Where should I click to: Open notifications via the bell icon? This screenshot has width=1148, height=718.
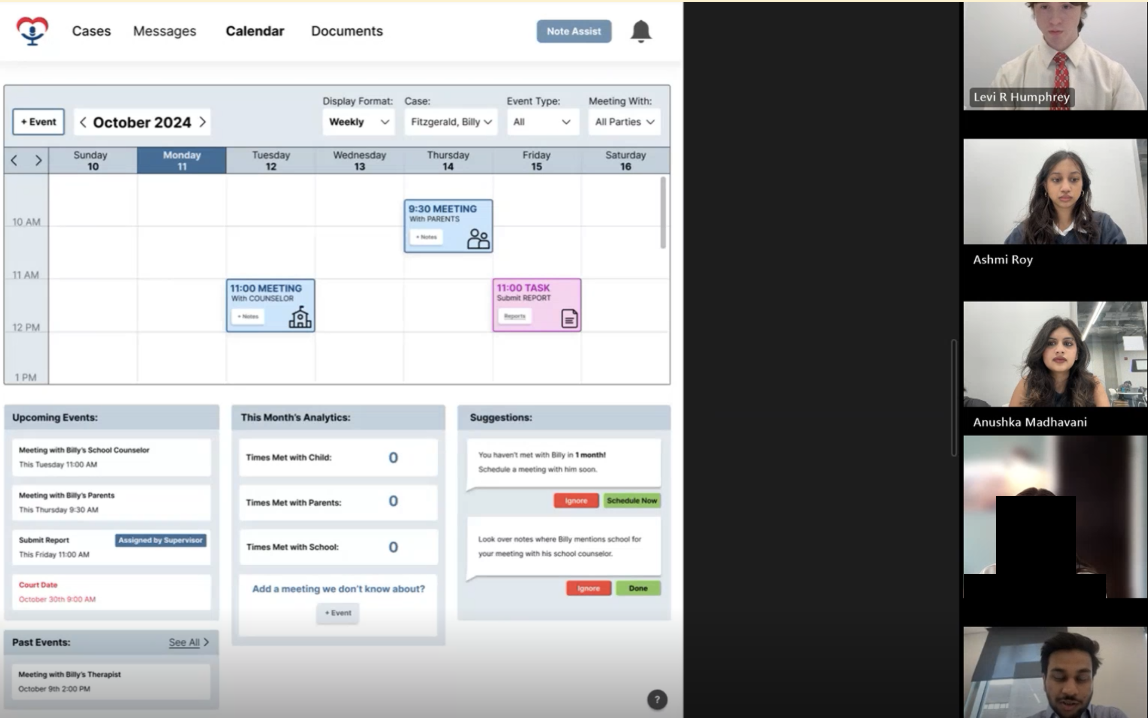coord(641,31)
